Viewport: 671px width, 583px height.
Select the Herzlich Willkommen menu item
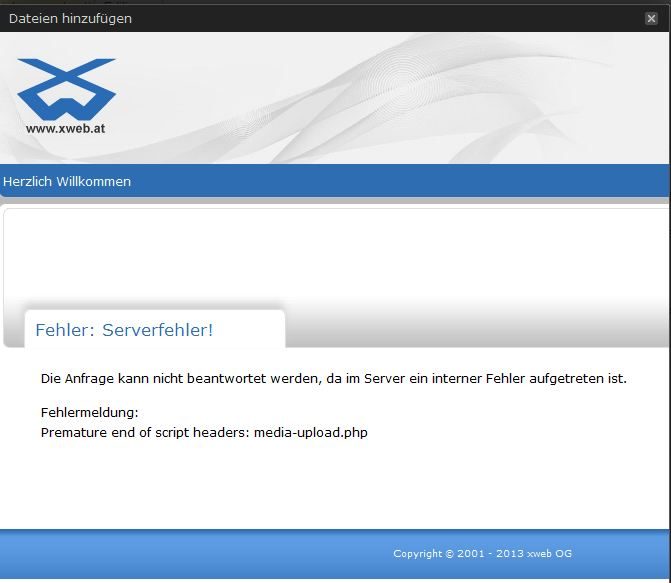[x=67, y=181]
